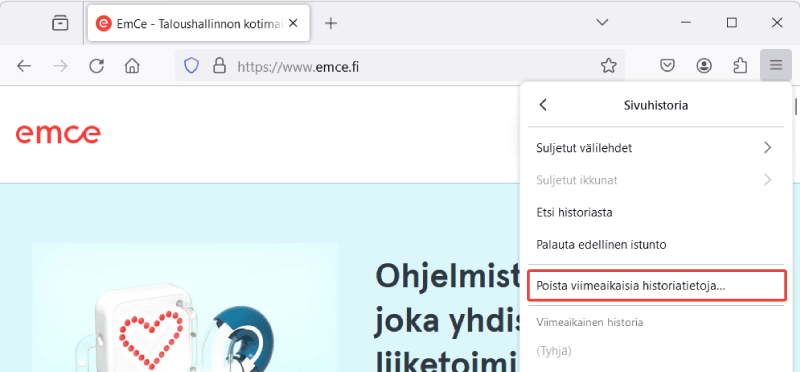Expand chevron next to Suljetut välilehdet

coord(768,148)
